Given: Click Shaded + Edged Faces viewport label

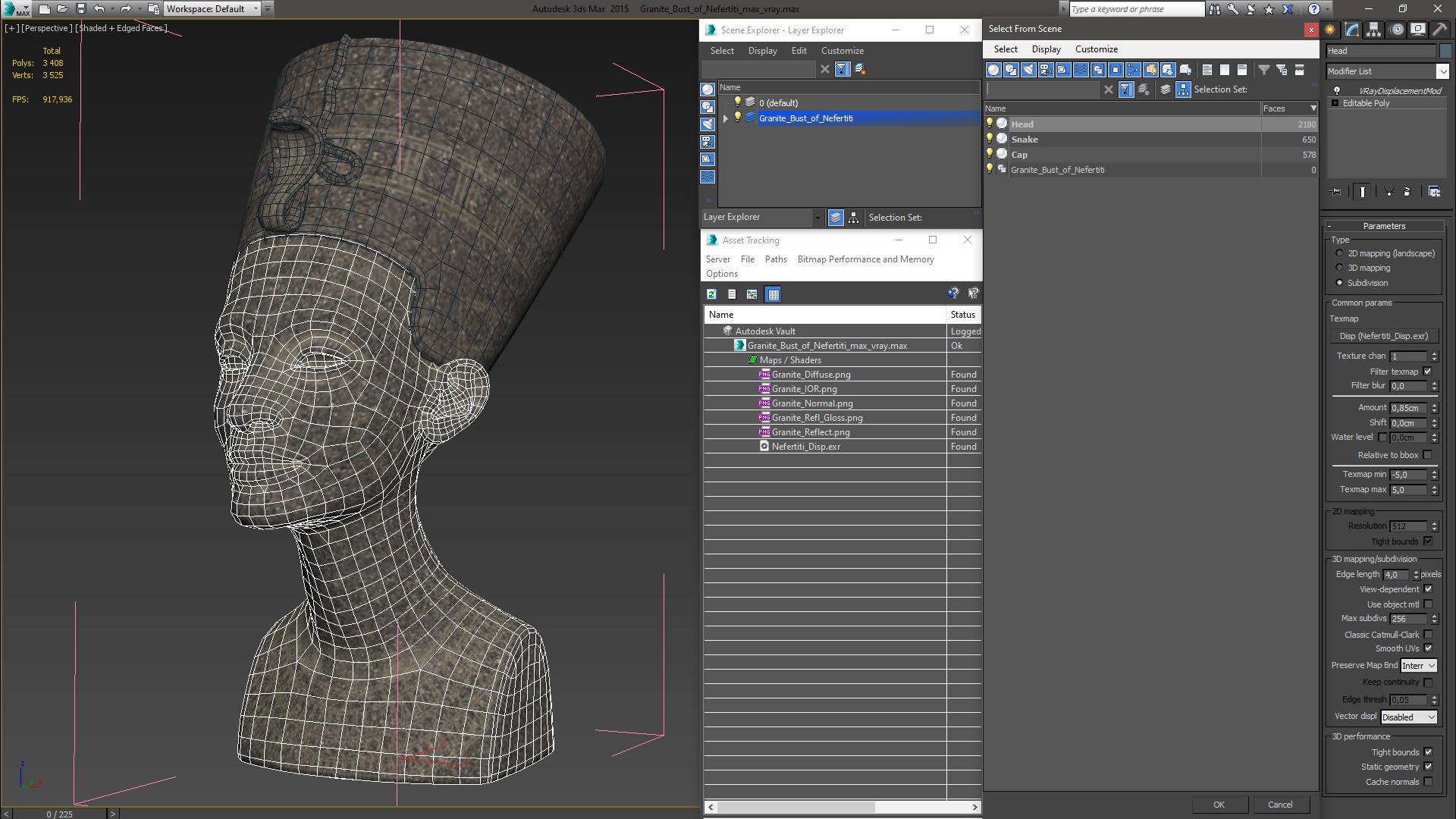Looking at the screenshot, I should [x=121, y=28].
